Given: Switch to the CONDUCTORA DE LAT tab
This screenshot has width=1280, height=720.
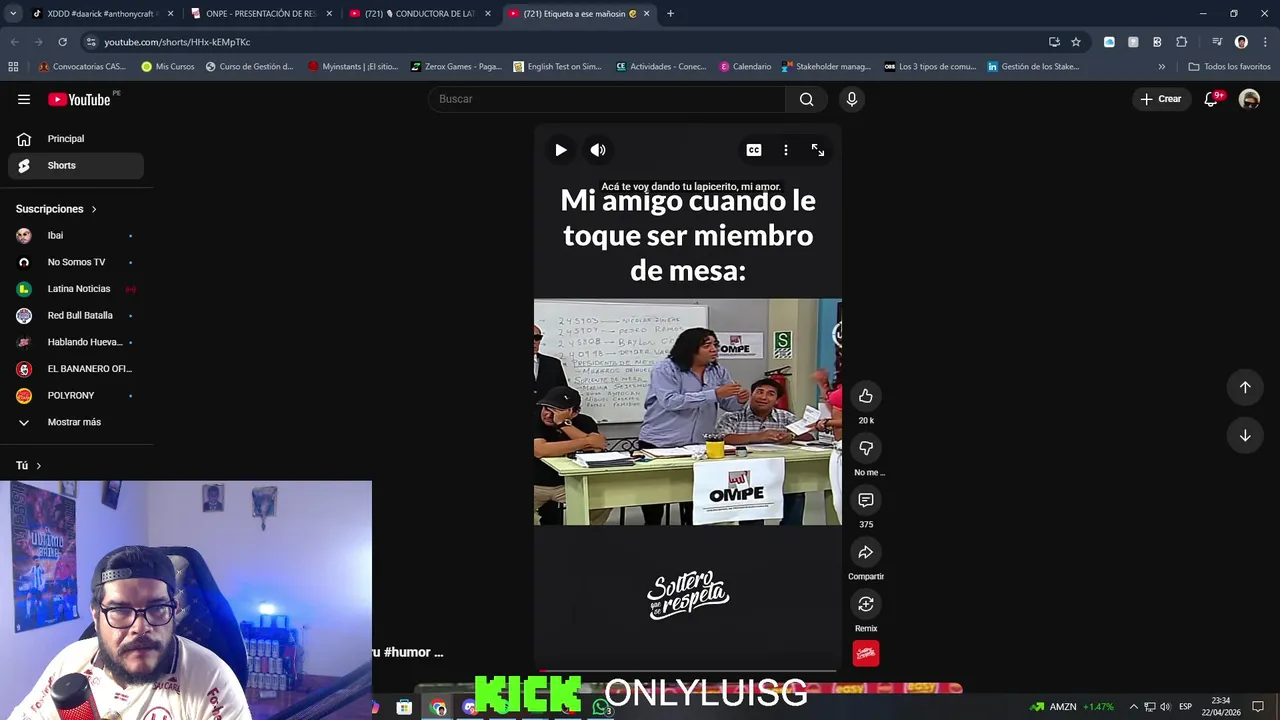Looking at the screenshot, I should coord(420,14).
